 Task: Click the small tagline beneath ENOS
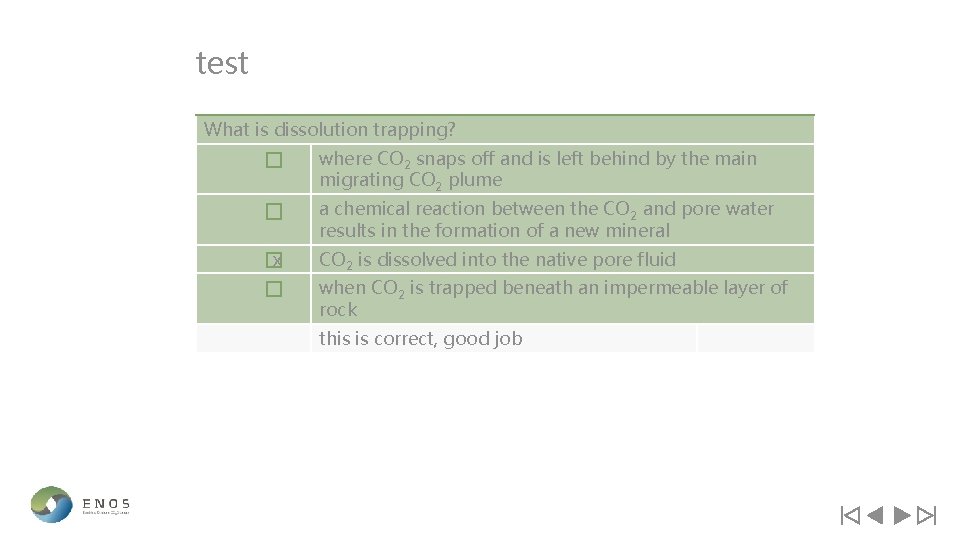coord(106,514)
